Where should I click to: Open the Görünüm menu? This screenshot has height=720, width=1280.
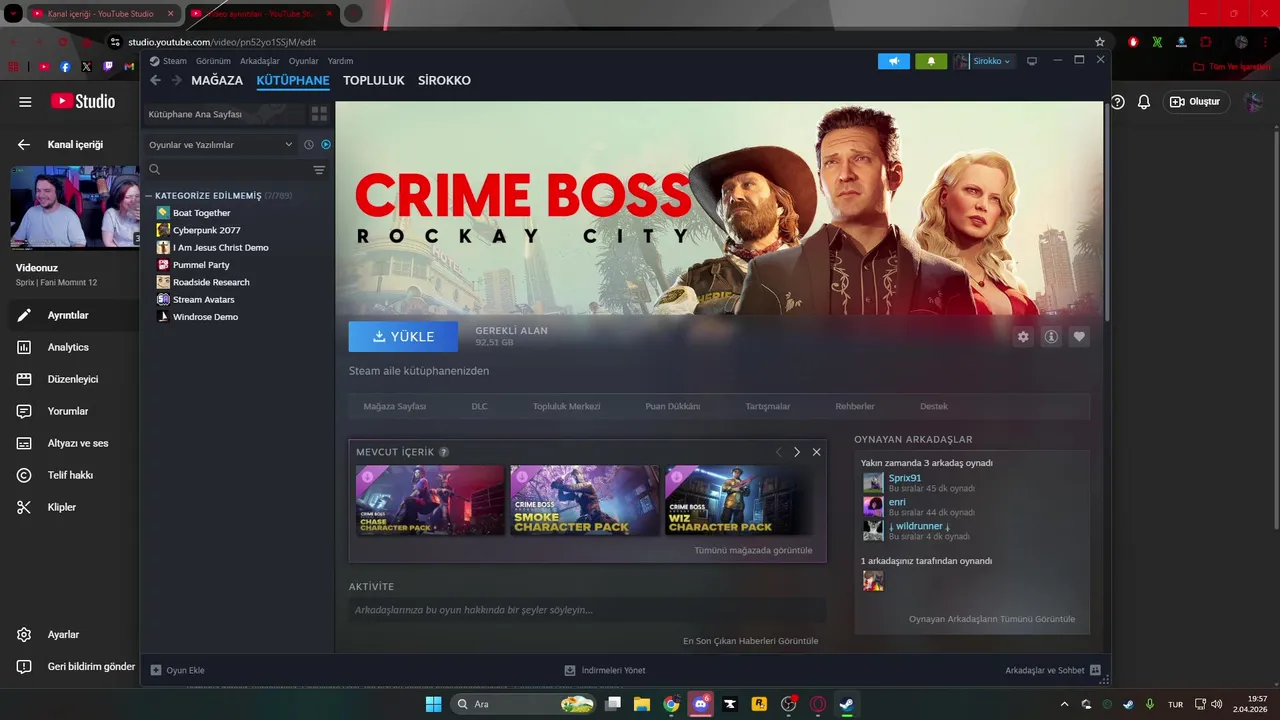214,61
